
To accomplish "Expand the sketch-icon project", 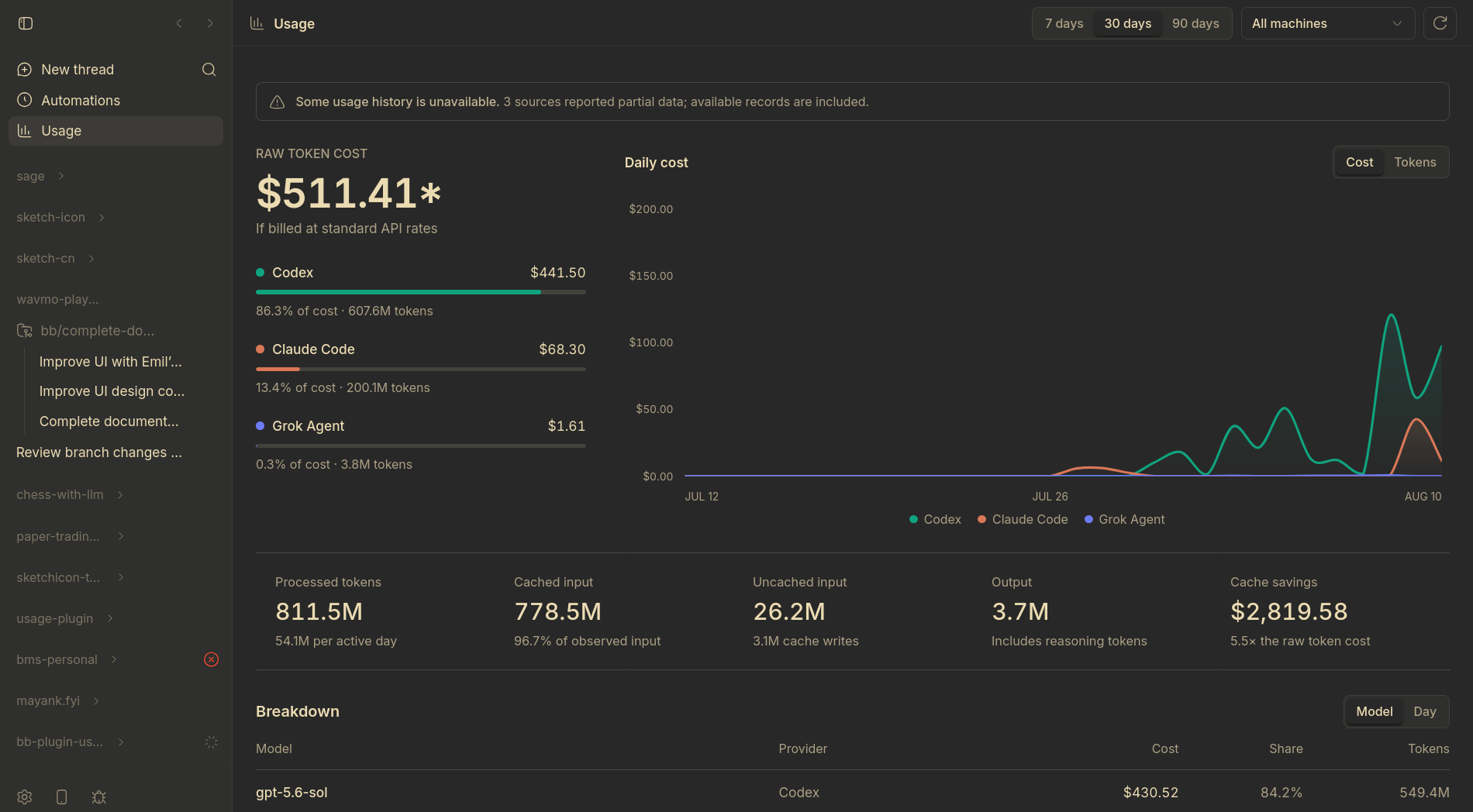I will [102, 217].
